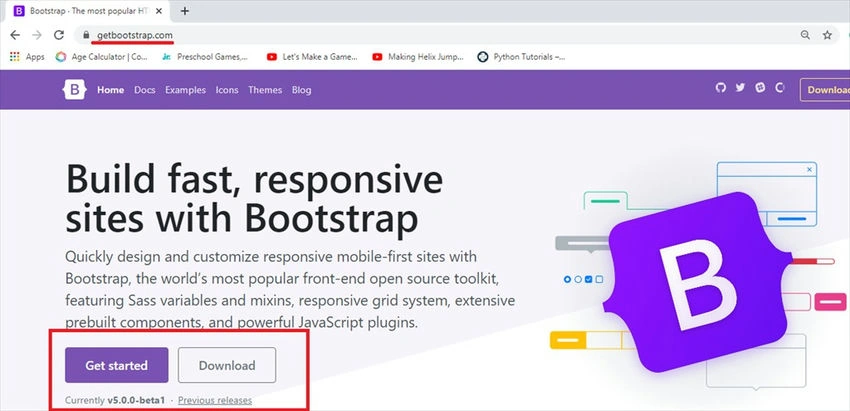Open the Previous releases link

[x=215, y=401]
